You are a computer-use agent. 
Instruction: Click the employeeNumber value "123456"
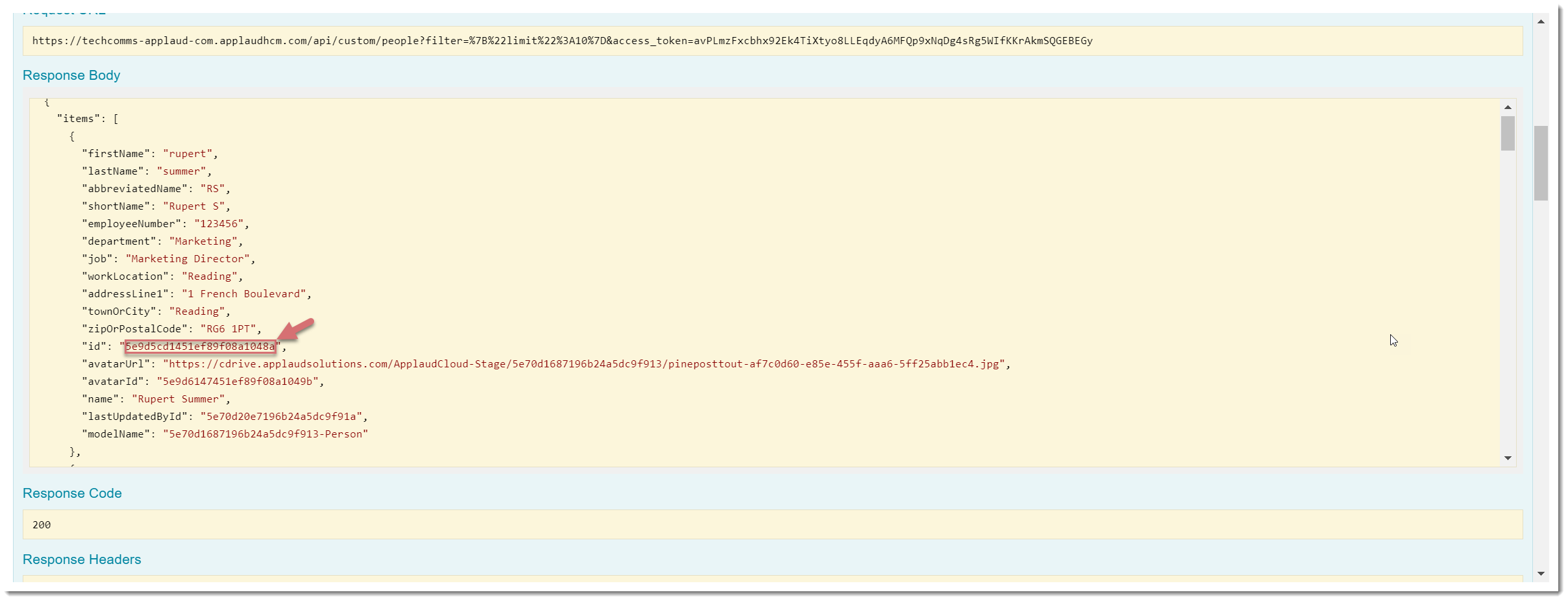[x=219, y=224]
